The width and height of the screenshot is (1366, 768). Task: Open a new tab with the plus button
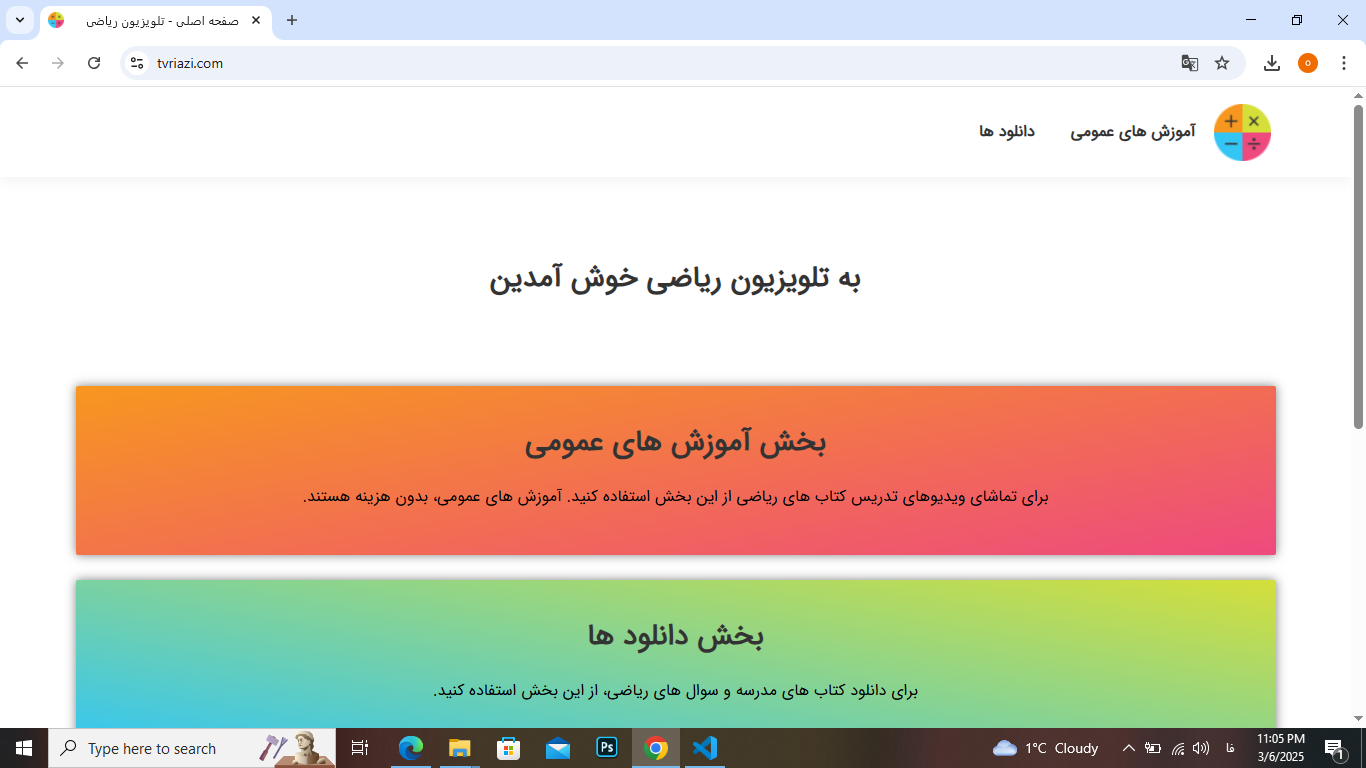[x=292, y=20]
